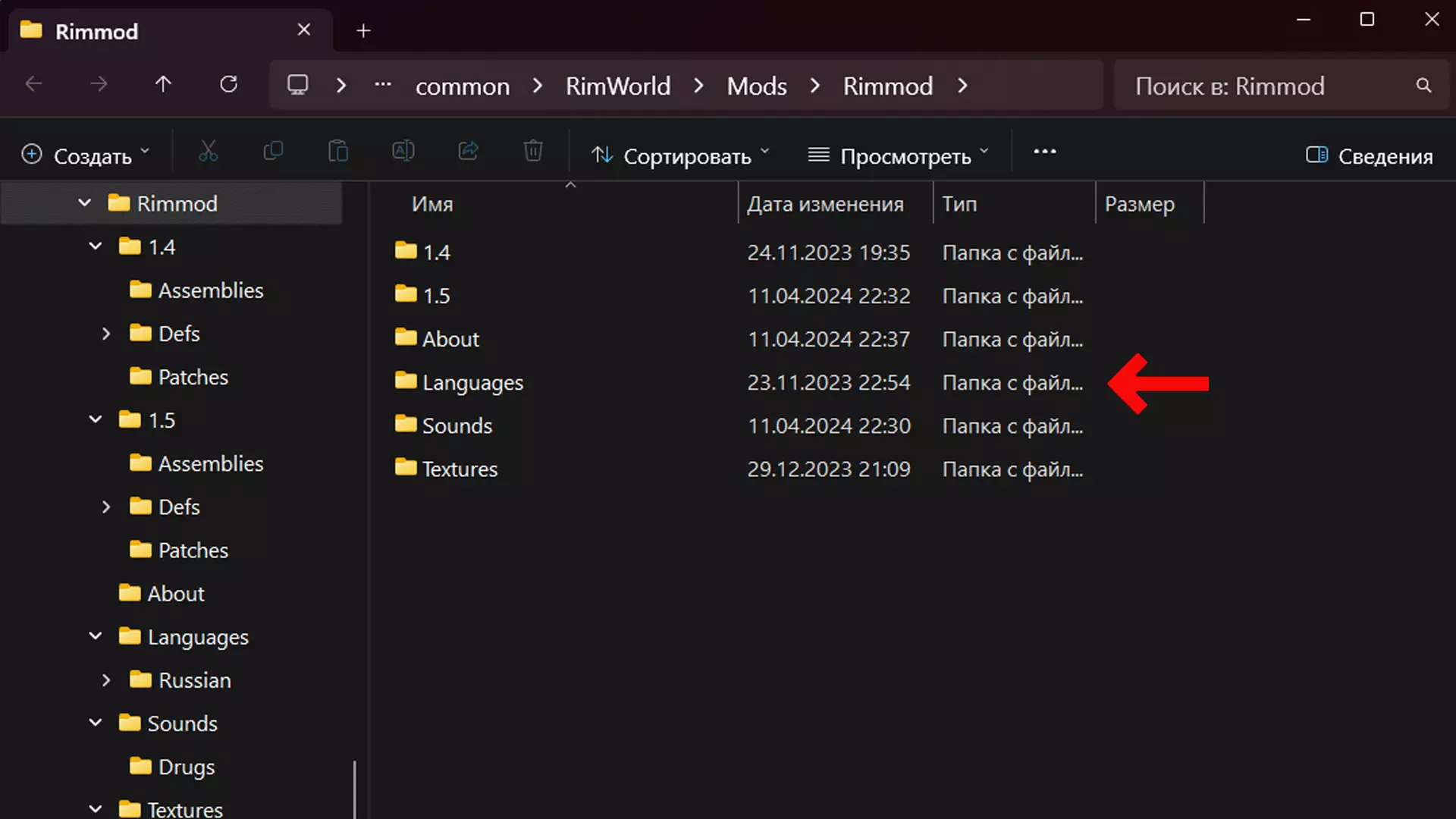
Task: Click the Cut scissors icon
Action: pyautogui.click(x=208, y=152)
